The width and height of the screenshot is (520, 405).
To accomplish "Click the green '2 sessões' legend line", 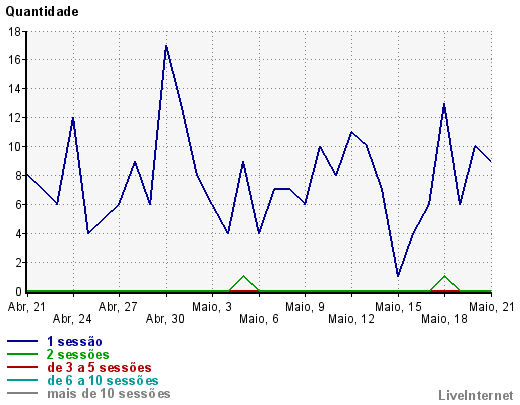I will (x=22, y=354).
